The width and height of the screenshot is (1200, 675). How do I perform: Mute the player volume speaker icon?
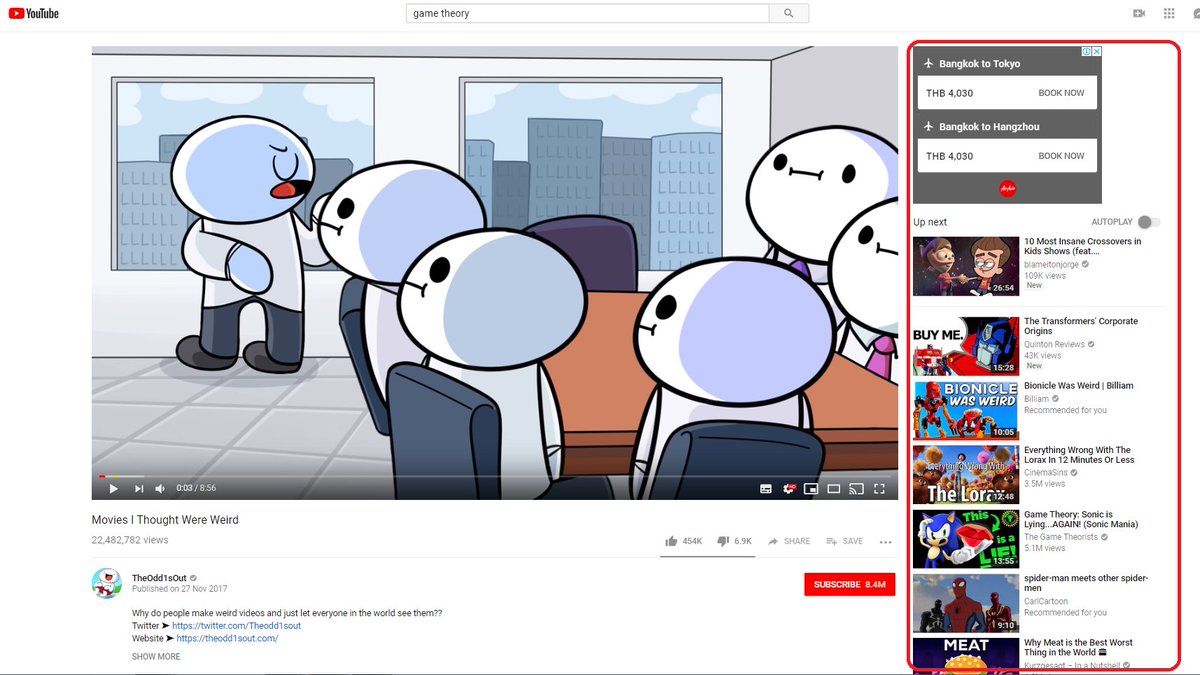coord(160,488)
